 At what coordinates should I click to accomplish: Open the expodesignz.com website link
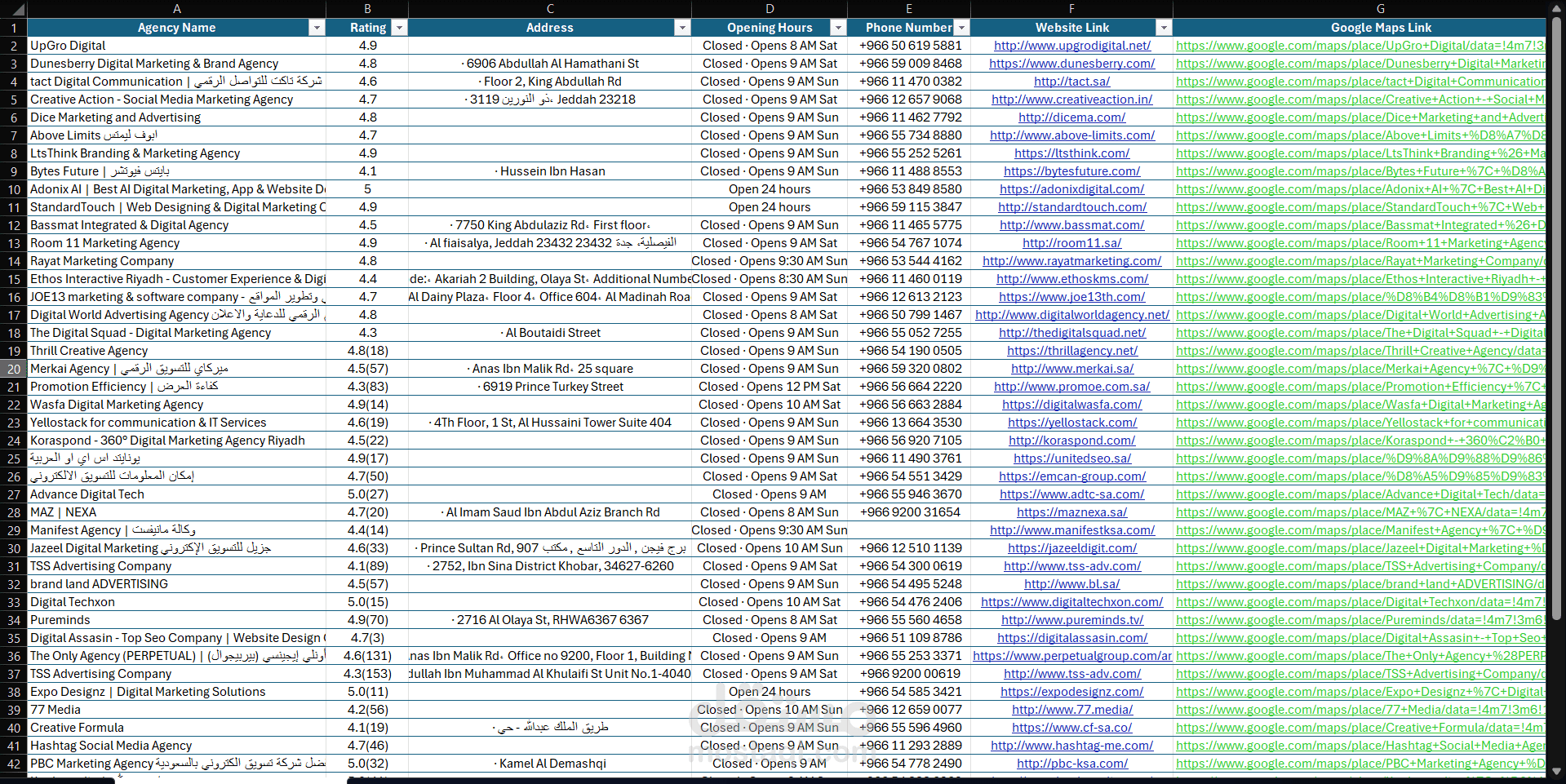(x=1072, y=692)
